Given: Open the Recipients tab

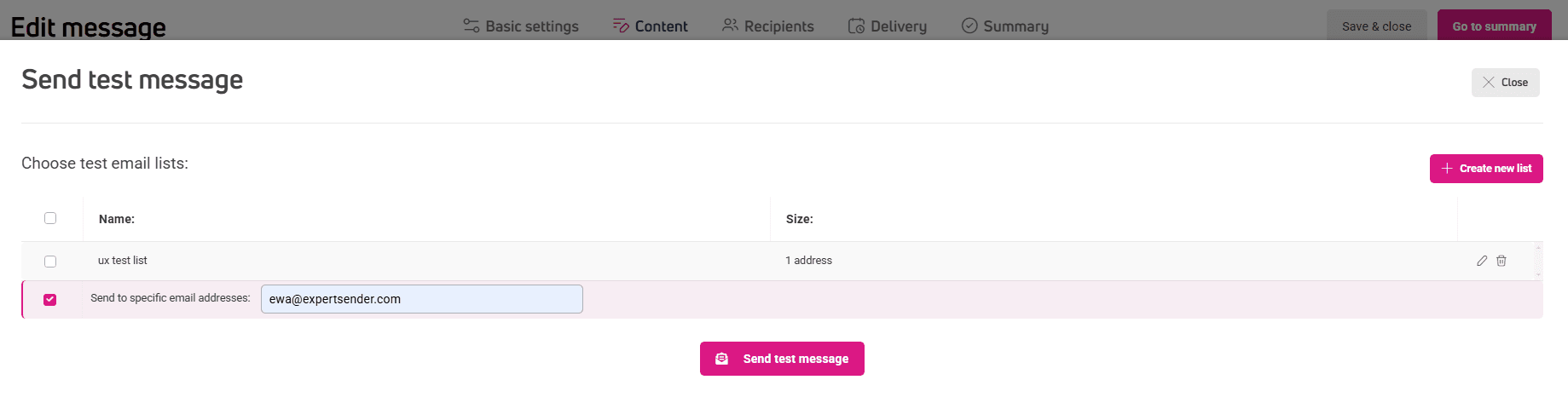Looking at the screenshot, I should pos(767,26).
